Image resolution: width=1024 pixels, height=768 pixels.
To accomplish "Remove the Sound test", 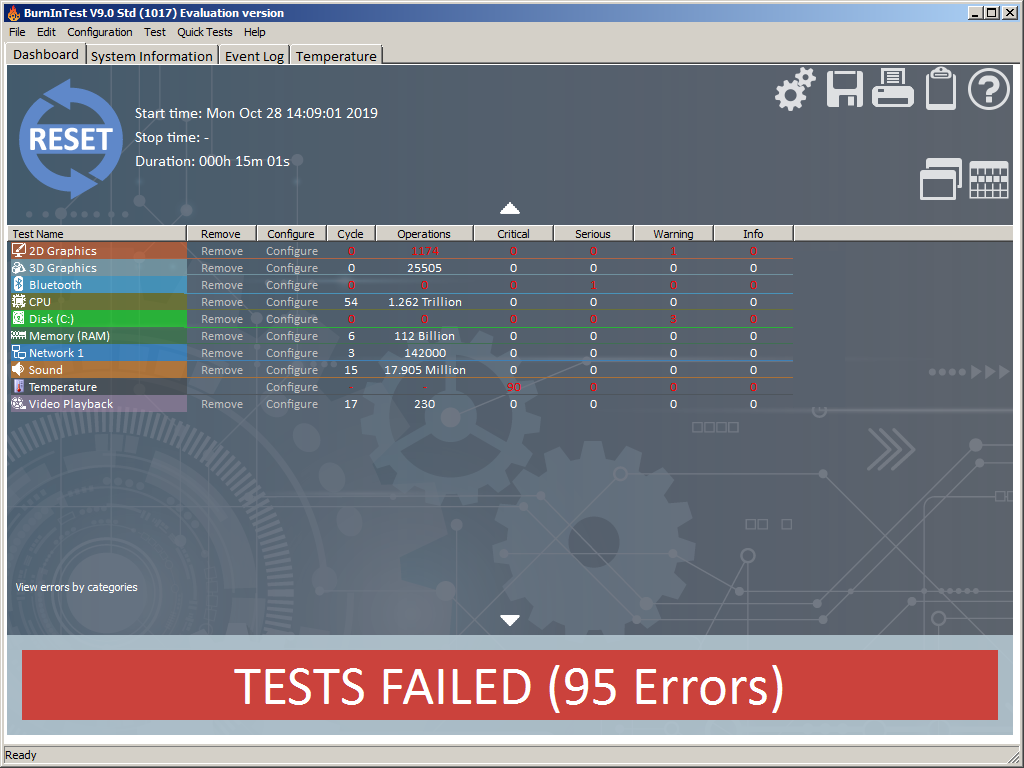I will (222, 370).
